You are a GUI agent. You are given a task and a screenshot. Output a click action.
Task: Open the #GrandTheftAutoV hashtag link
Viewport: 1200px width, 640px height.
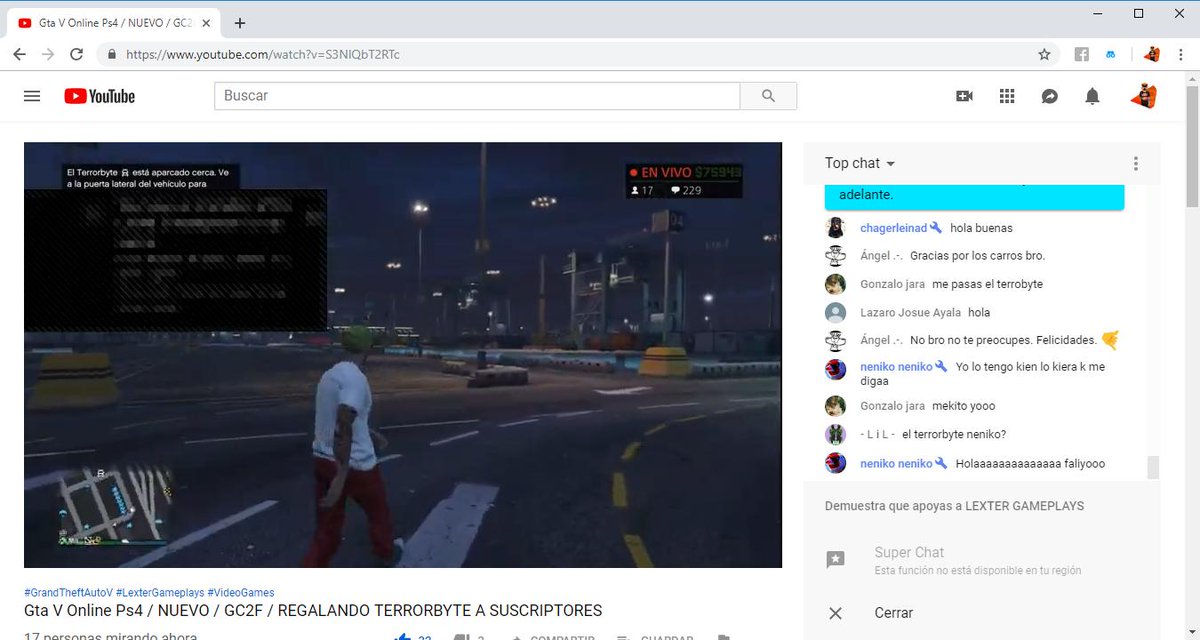pyautogui.click(x=68, y=593)
